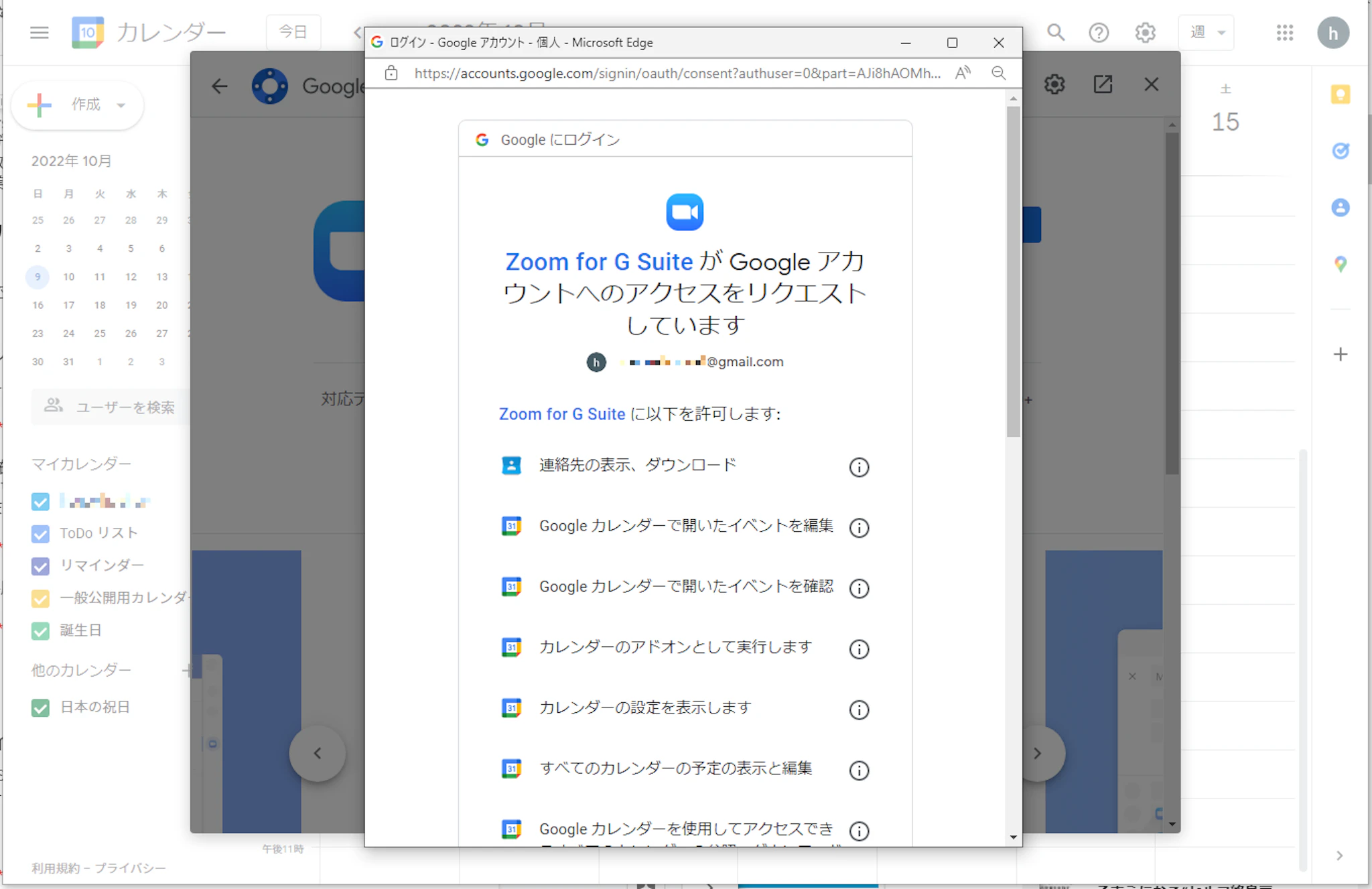
Task: Expand the 作成 create dropdown arrow
Action: click(x=121, y=105)
